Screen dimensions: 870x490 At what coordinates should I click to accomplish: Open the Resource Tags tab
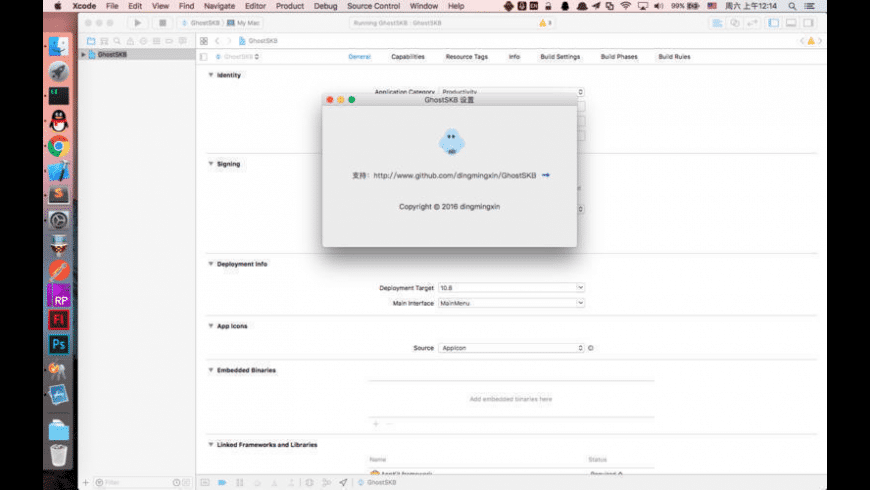[467, 57]
